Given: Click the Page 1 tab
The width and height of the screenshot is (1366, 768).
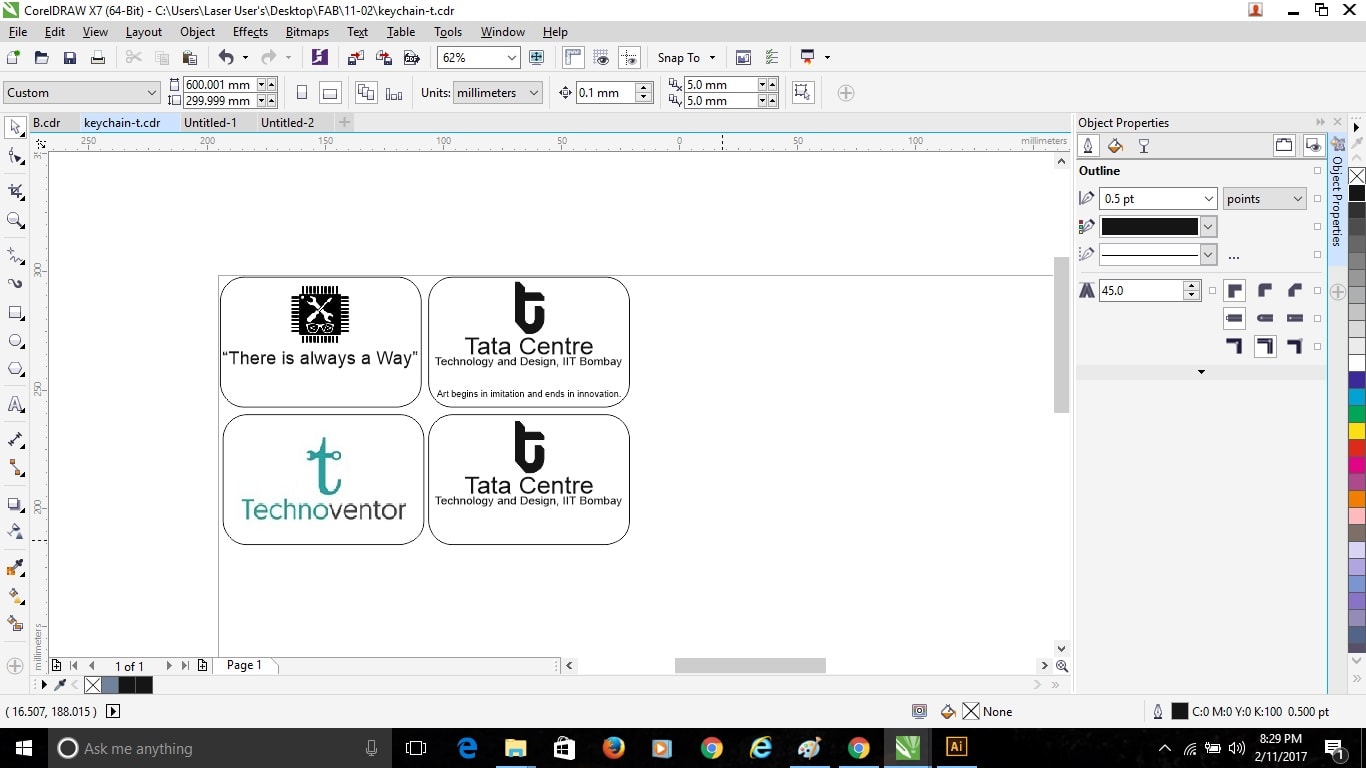Looking at the screenshot, I should tap(244, 665).
